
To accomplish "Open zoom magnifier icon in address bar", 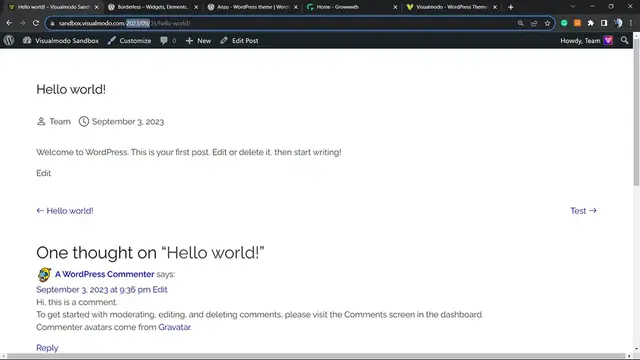I will 520,23.
